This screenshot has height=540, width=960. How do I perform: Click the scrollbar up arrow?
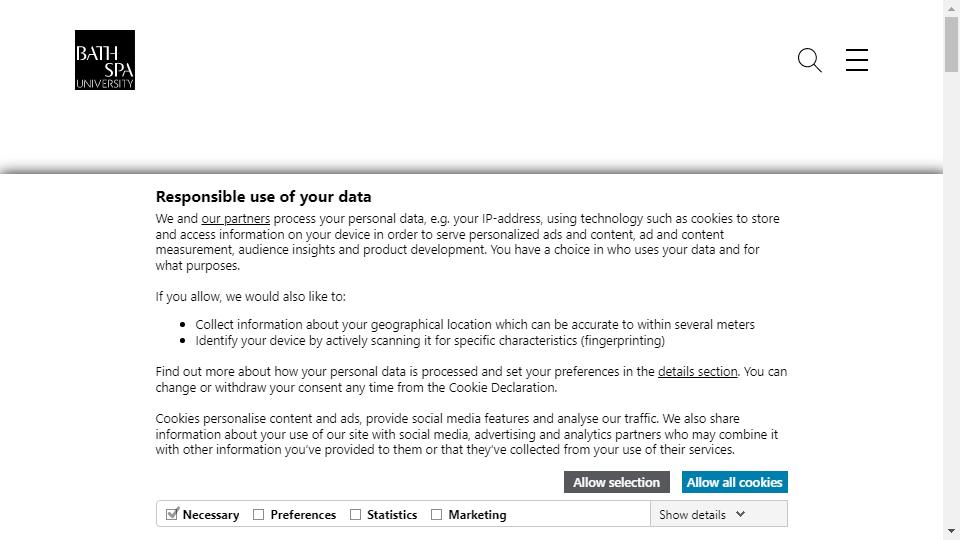[x=951, y=8]
